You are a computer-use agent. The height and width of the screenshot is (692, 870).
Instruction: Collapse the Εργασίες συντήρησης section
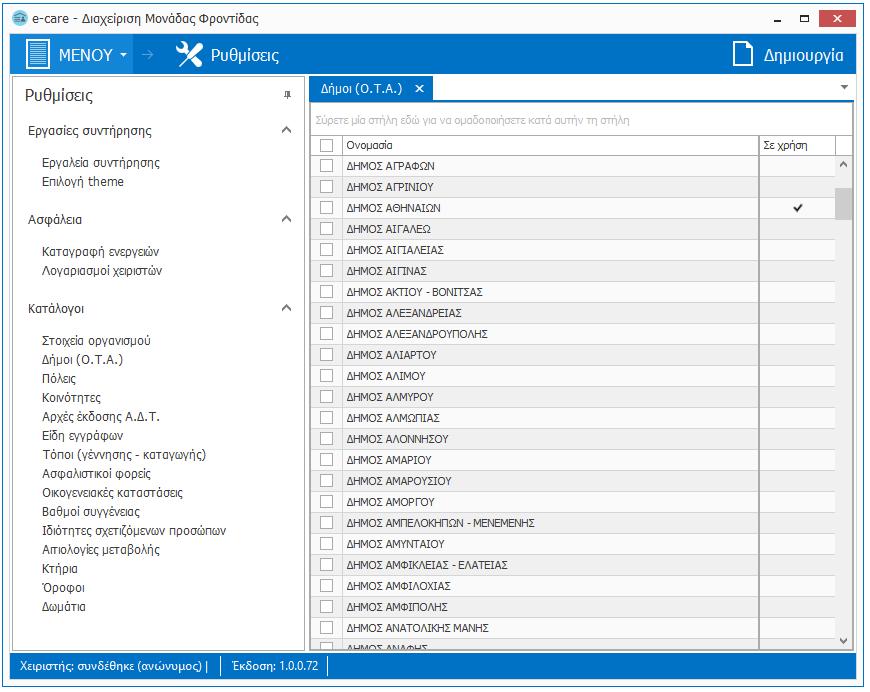point(286,130)
